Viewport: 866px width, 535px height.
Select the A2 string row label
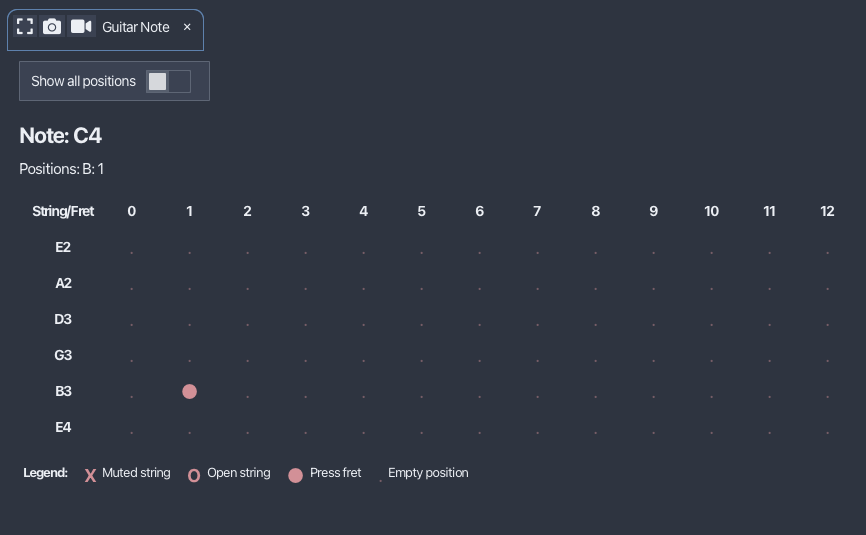(64, 283)
